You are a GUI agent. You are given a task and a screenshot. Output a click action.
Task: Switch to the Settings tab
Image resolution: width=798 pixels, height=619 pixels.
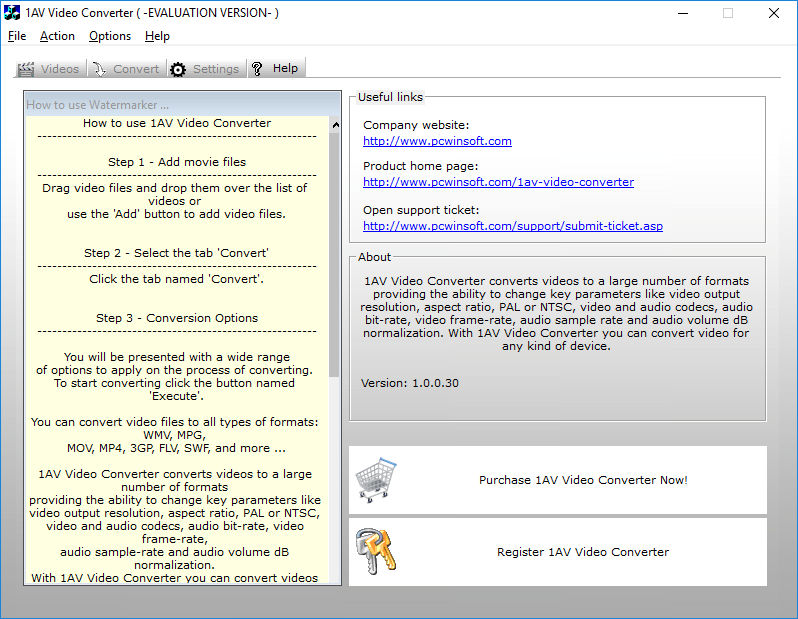207,69
